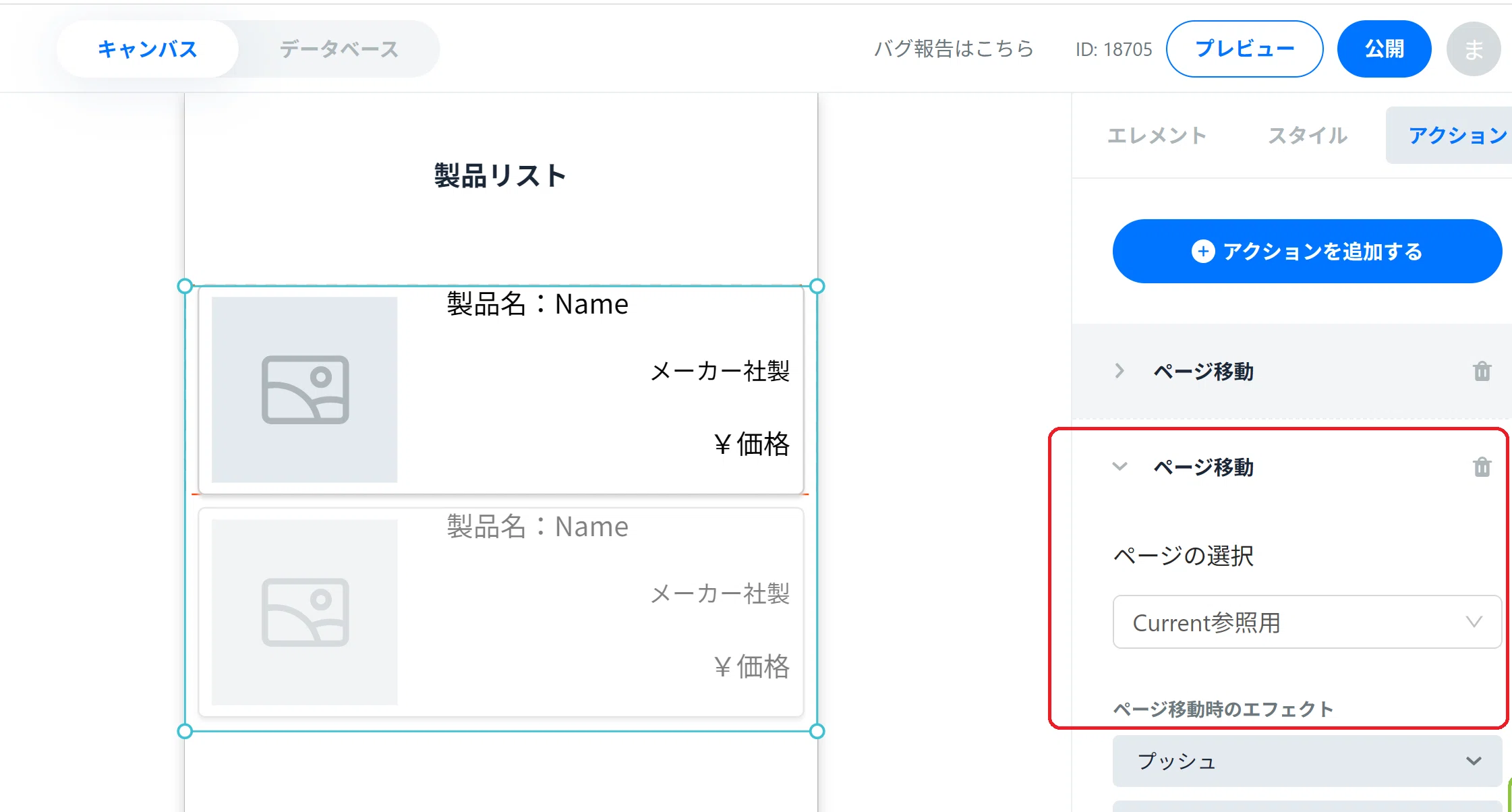Click the user avatar ま icon
Viewport: 1512px width, 812px height.
[x=1474, y=49]
